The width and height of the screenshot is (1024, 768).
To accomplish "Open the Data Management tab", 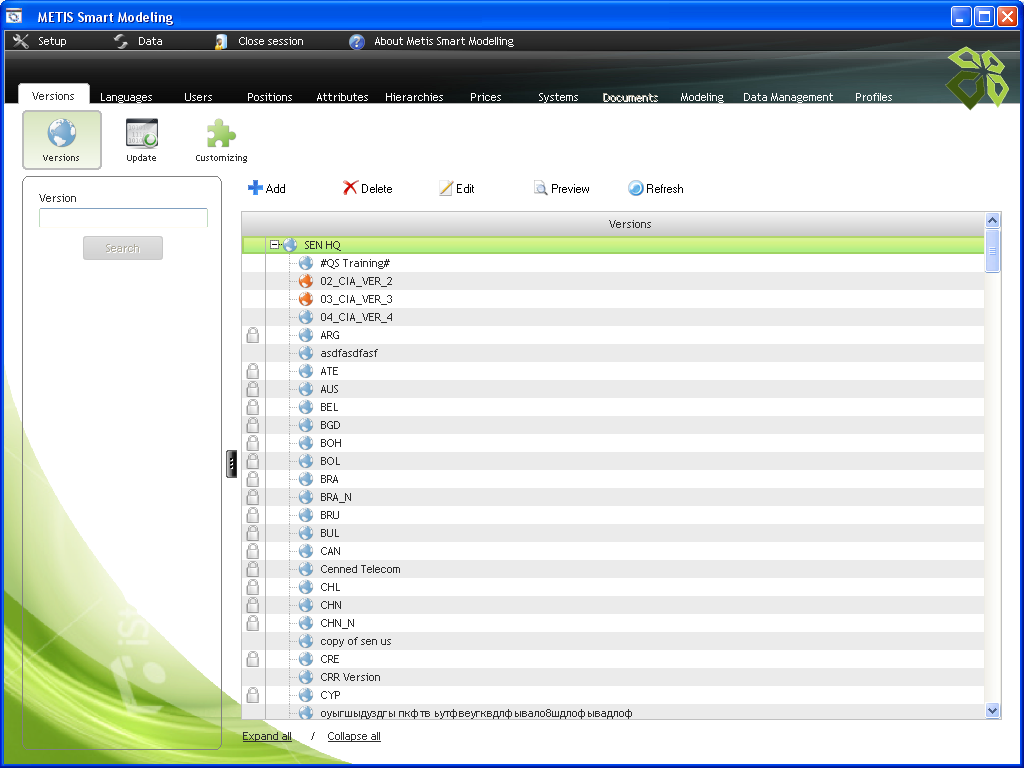I will pyautogui.click(x=788, y=97).
